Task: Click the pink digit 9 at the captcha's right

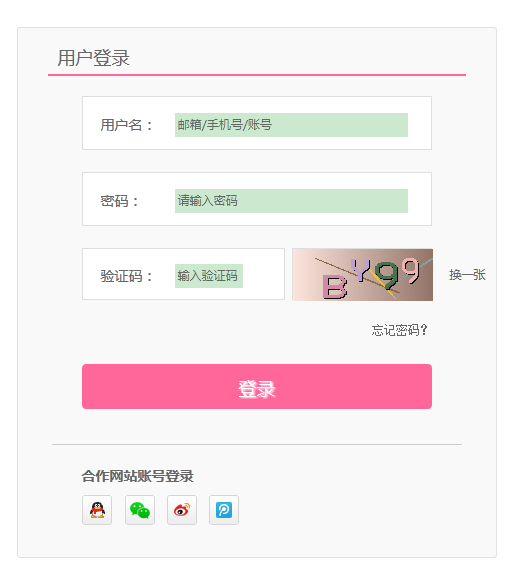Action: pos(411,270)
